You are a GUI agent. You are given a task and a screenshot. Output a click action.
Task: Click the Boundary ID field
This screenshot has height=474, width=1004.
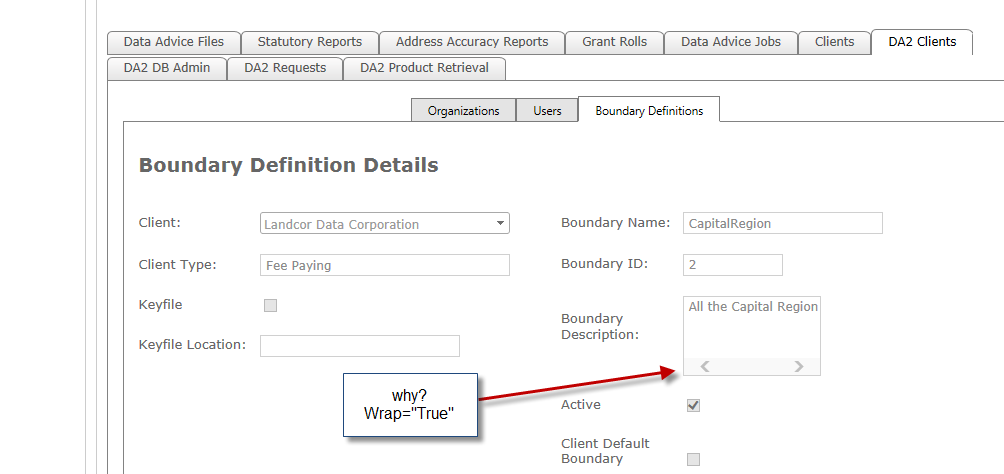click(732, 265)
